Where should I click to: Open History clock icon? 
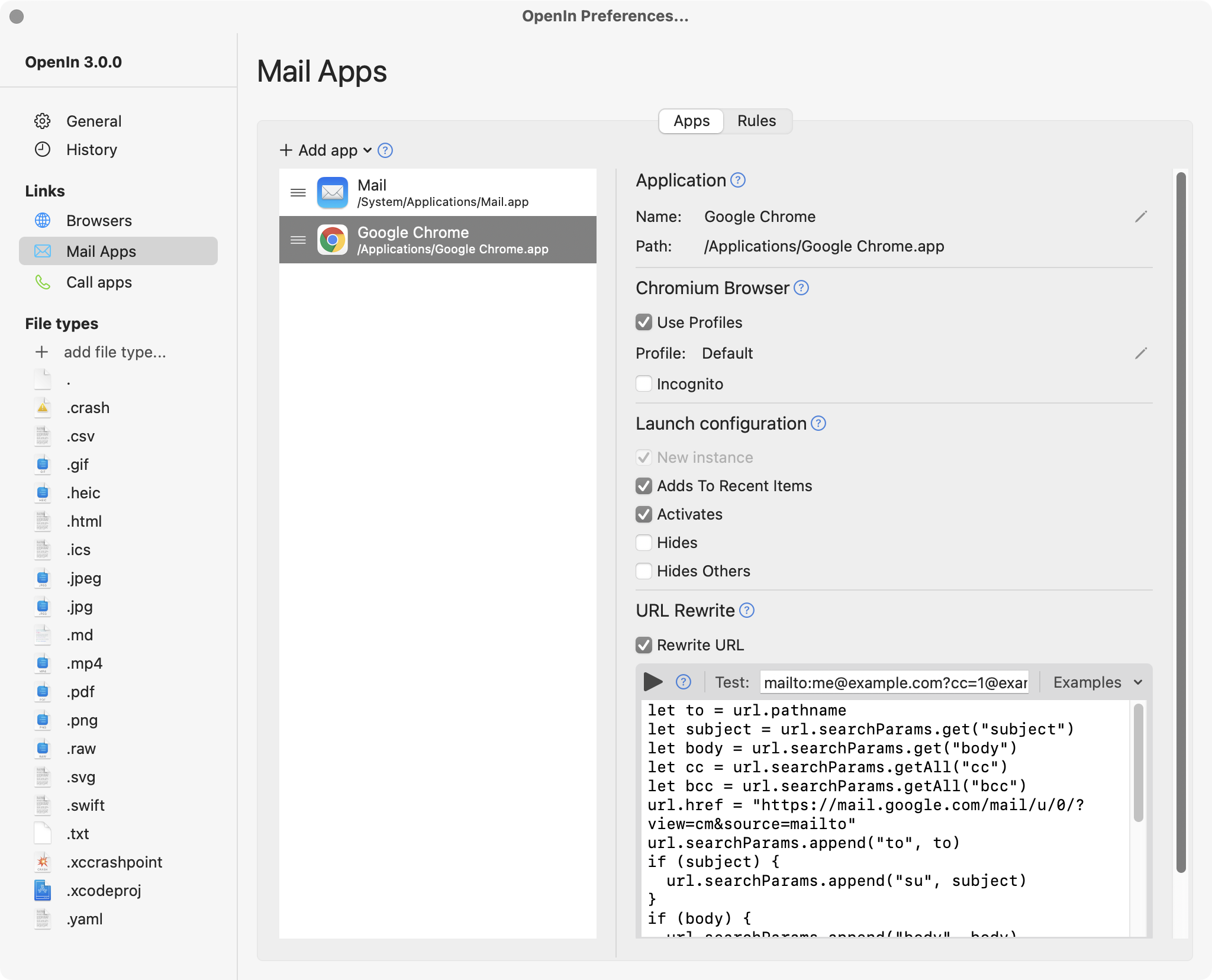[x=42, y=149]
